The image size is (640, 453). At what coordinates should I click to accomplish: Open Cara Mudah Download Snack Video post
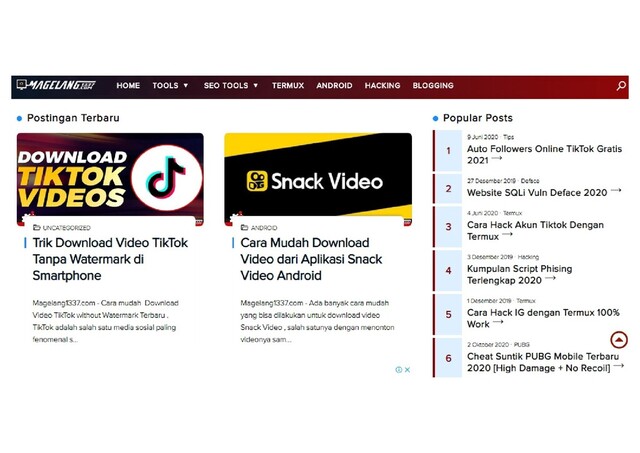click(311, 259)
